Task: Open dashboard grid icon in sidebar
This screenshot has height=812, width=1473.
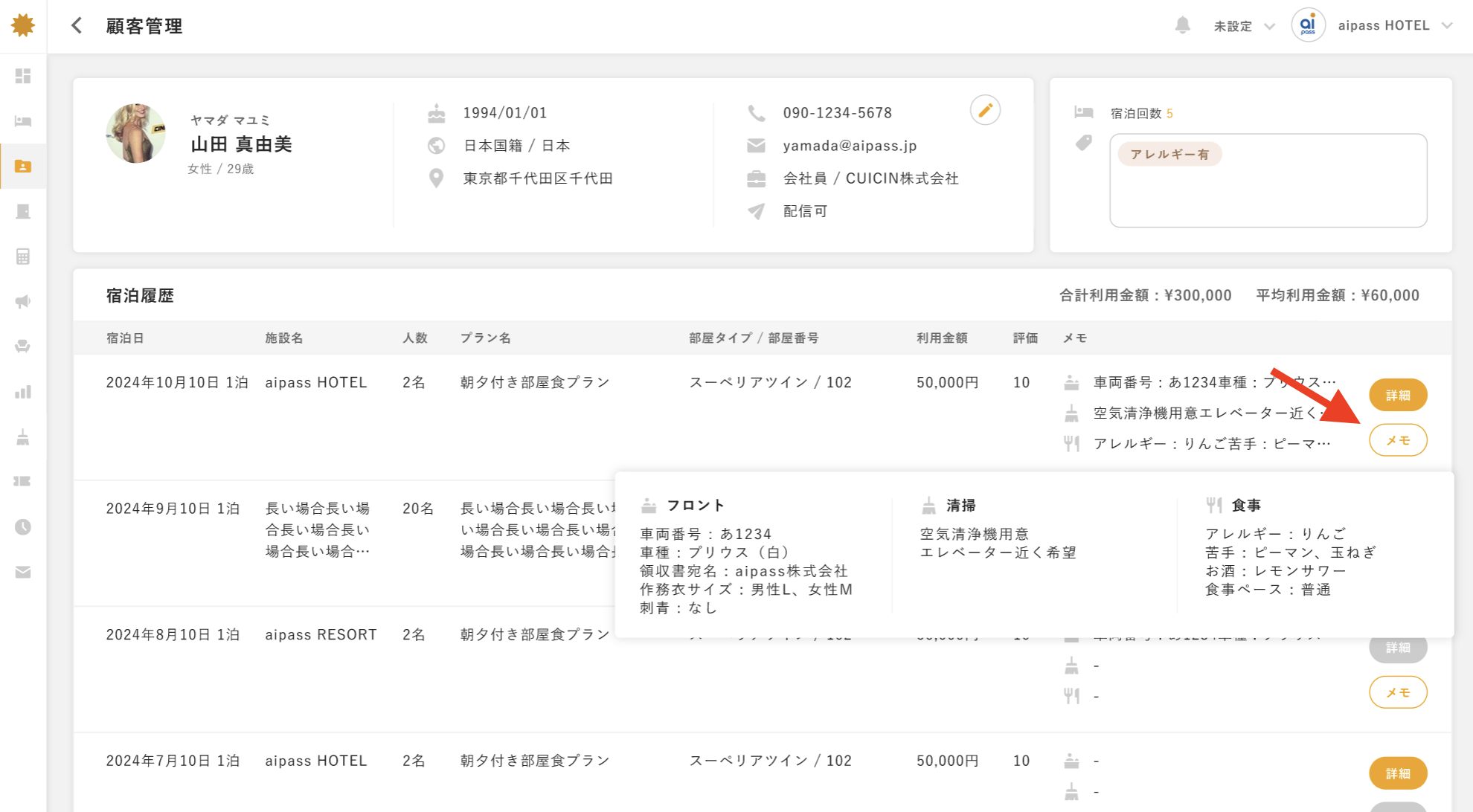Action: pyautogui.click(x=23, y=76)
